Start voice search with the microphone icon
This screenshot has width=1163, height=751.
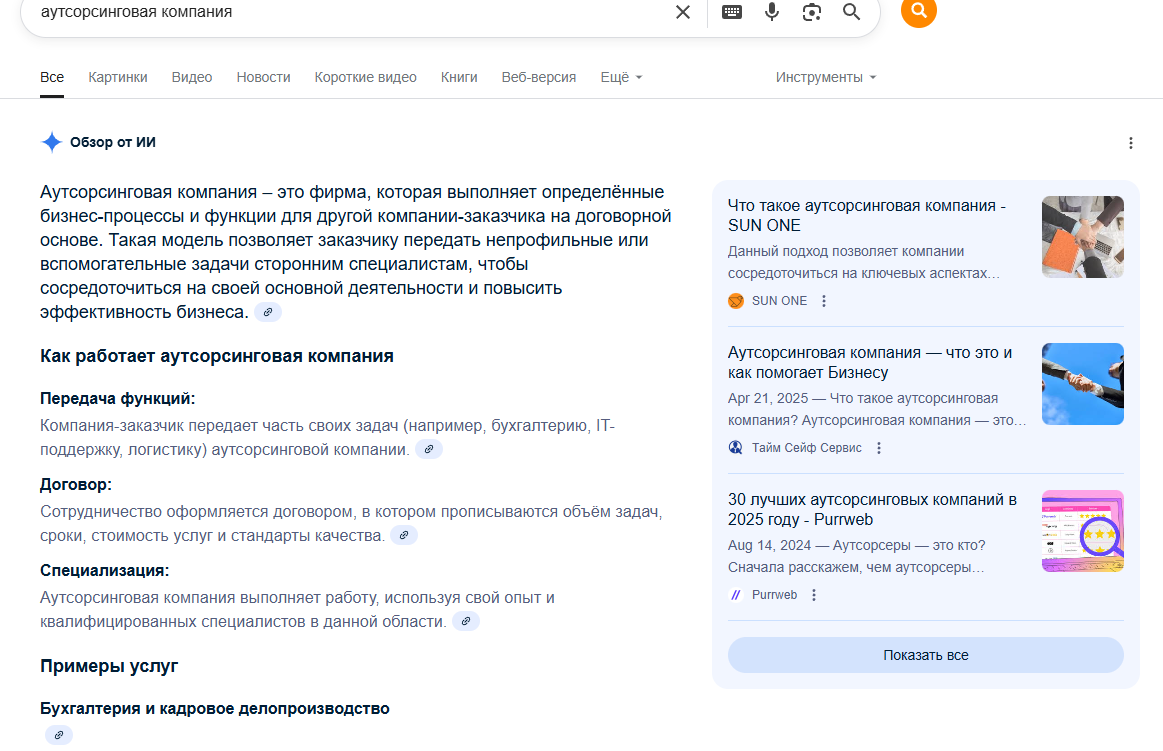pos(772,12)
